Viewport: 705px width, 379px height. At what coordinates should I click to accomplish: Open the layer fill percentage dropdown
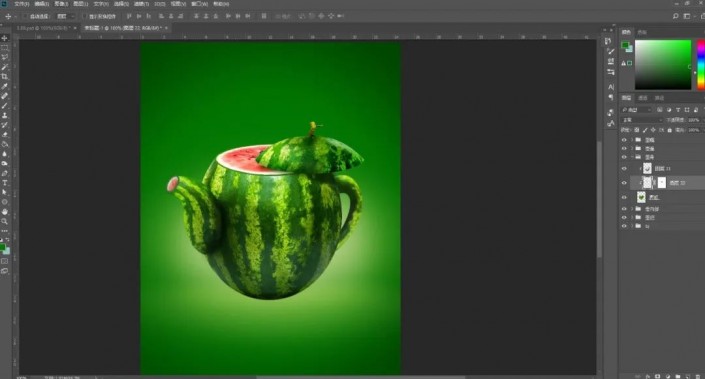(695, 130)
